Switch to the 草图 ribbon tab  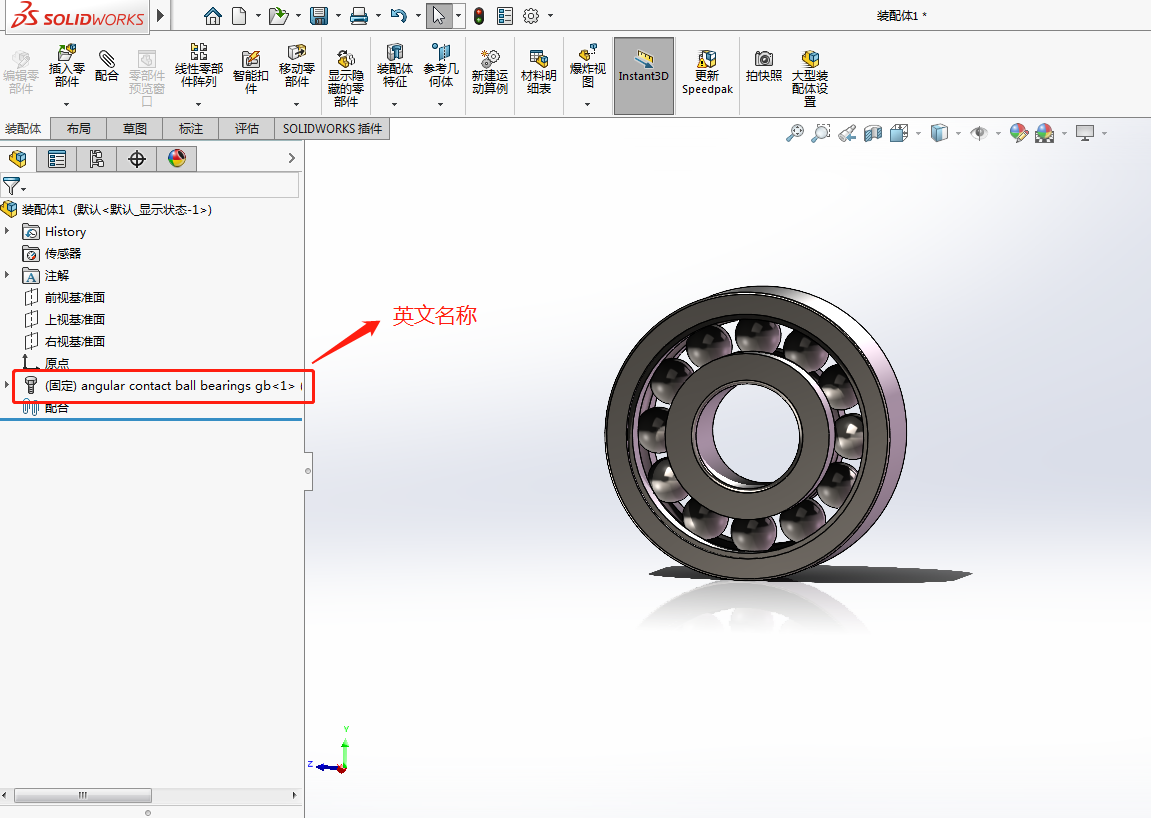point(134,129)
